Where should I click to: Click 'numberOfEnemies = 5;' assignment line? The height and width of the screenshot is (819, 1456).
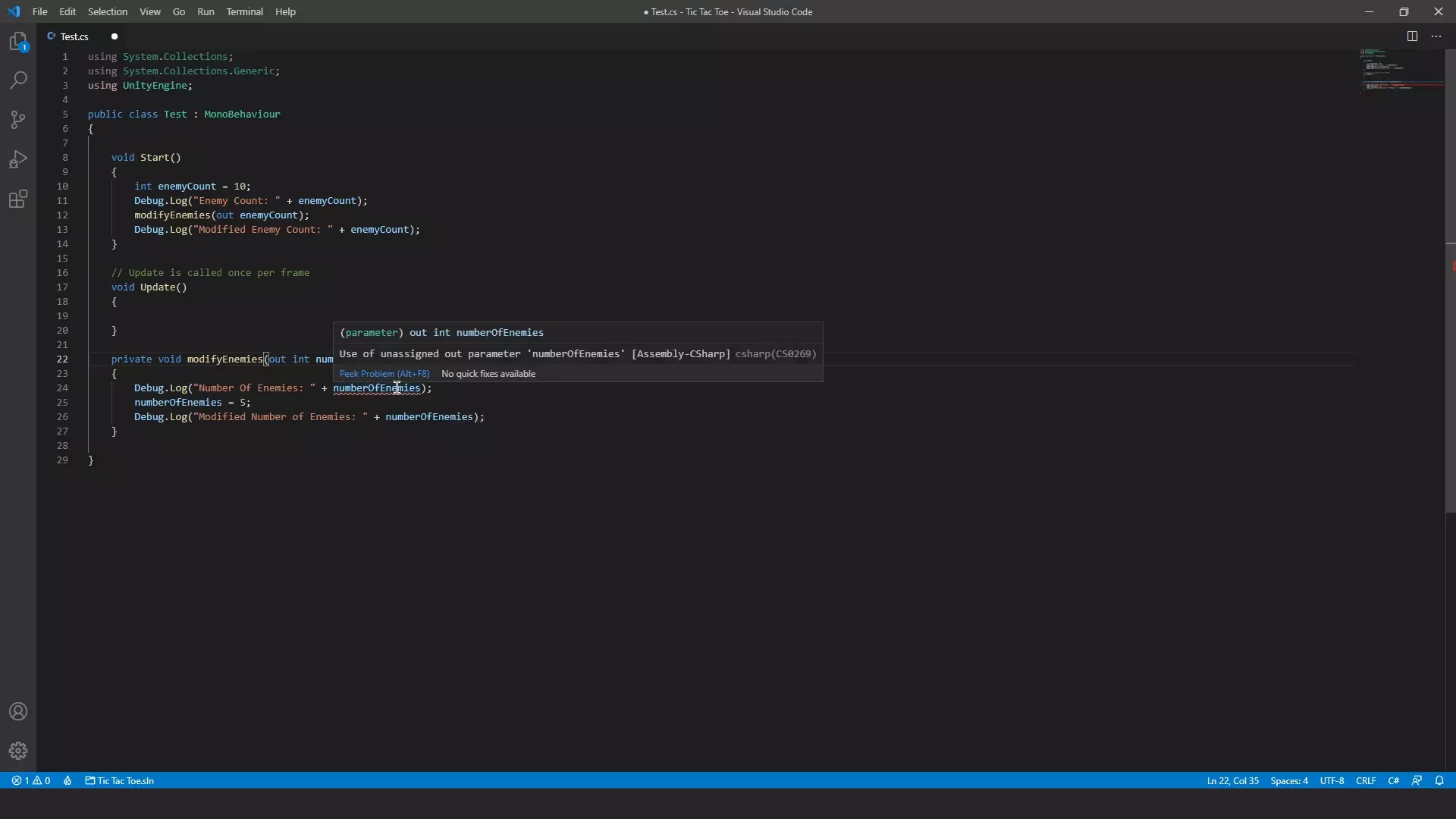pyautogui.click(x=193, y=403)
